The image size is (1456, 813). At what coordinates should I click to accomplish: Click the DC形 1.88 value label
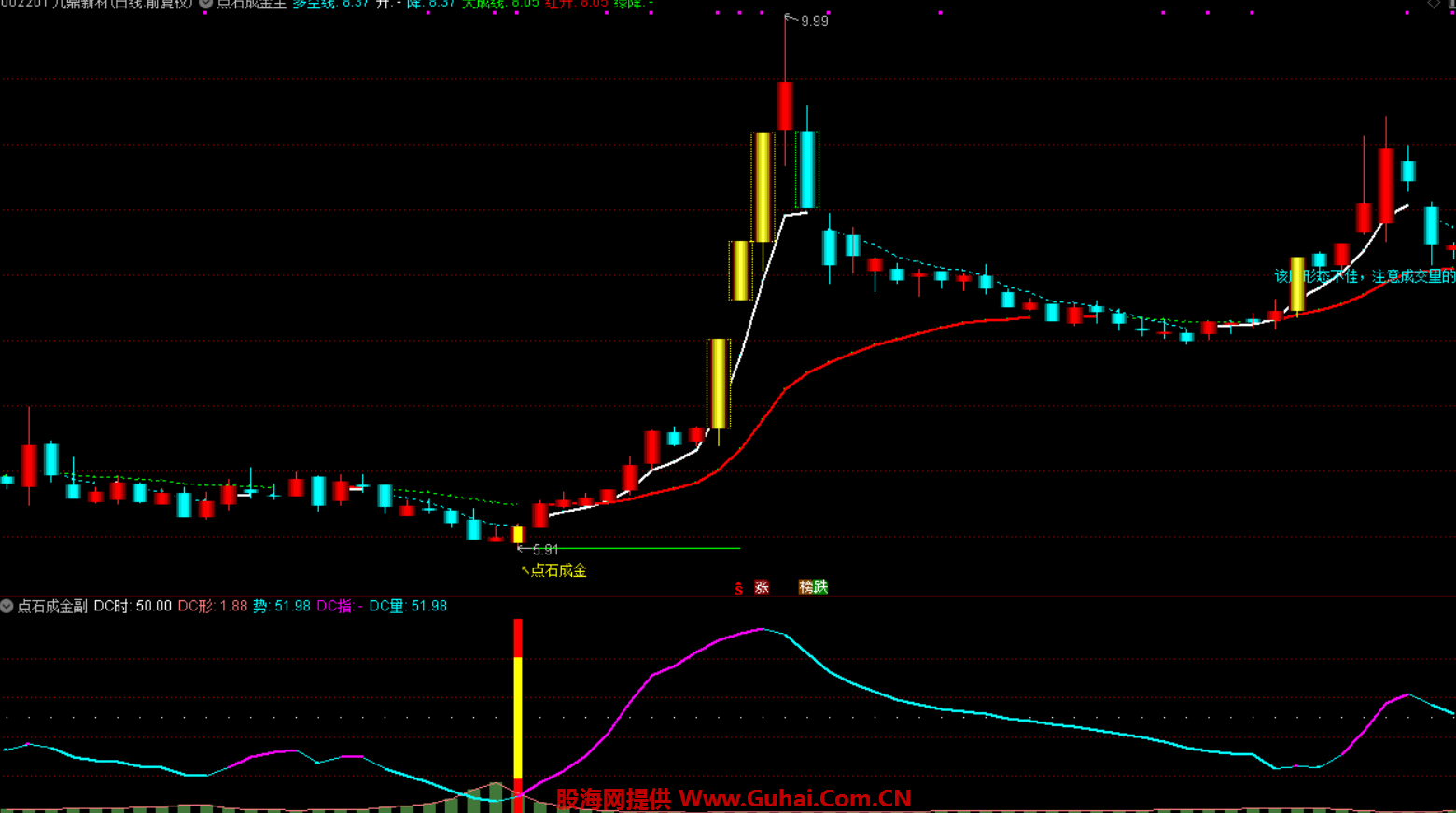[212, 606]
